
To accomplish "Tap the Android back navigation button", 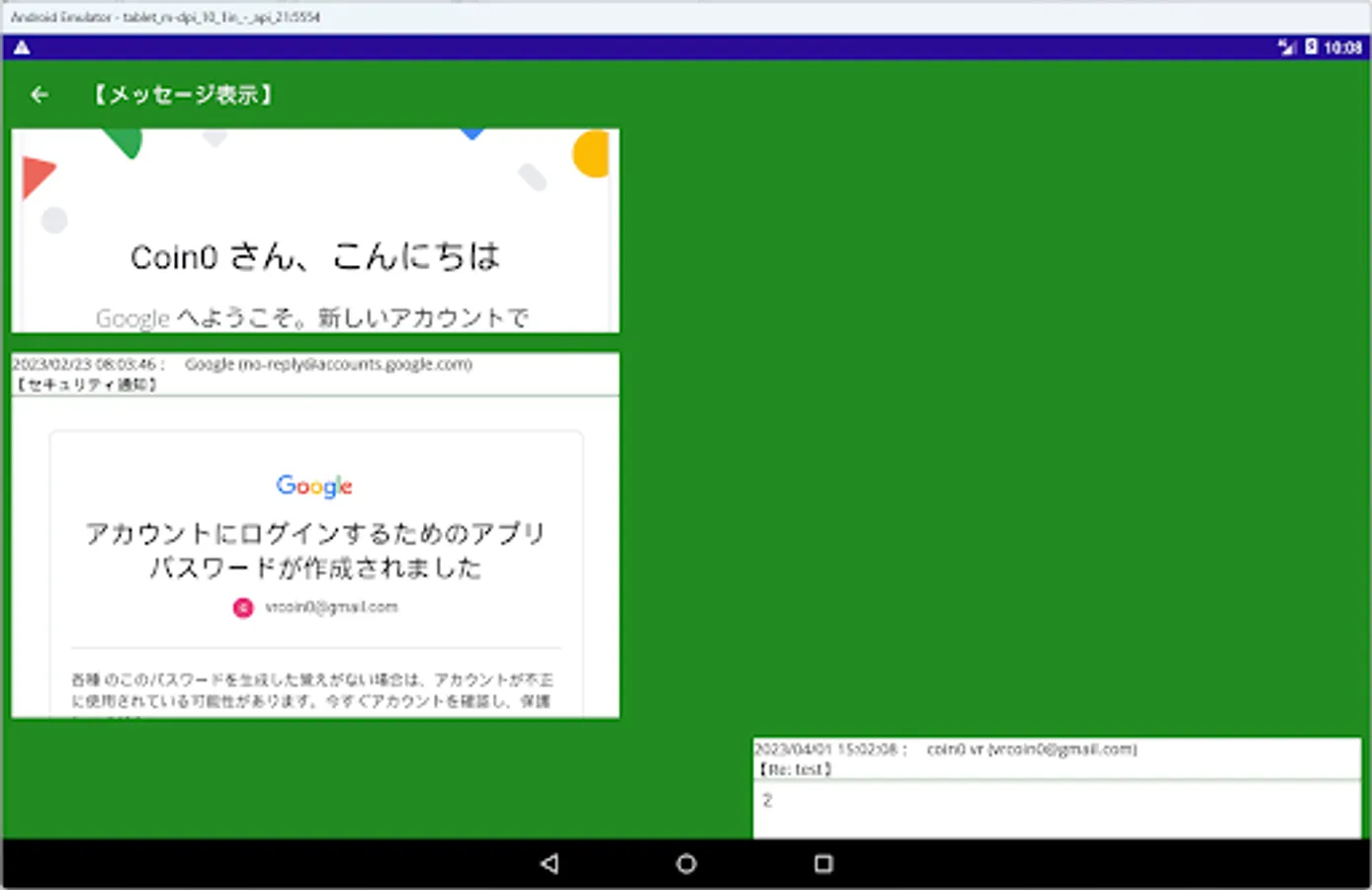I will [550, 863].
